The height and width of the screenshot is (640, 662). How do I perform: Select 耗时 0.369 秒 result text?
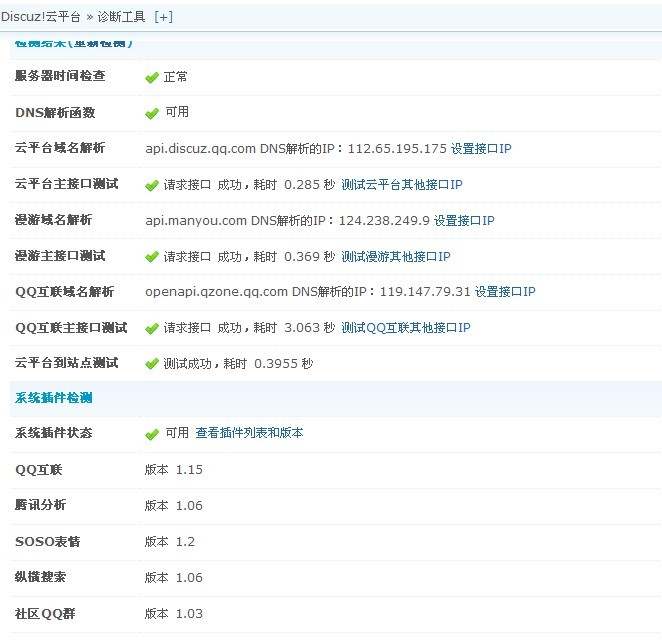(x=294, y=256)
